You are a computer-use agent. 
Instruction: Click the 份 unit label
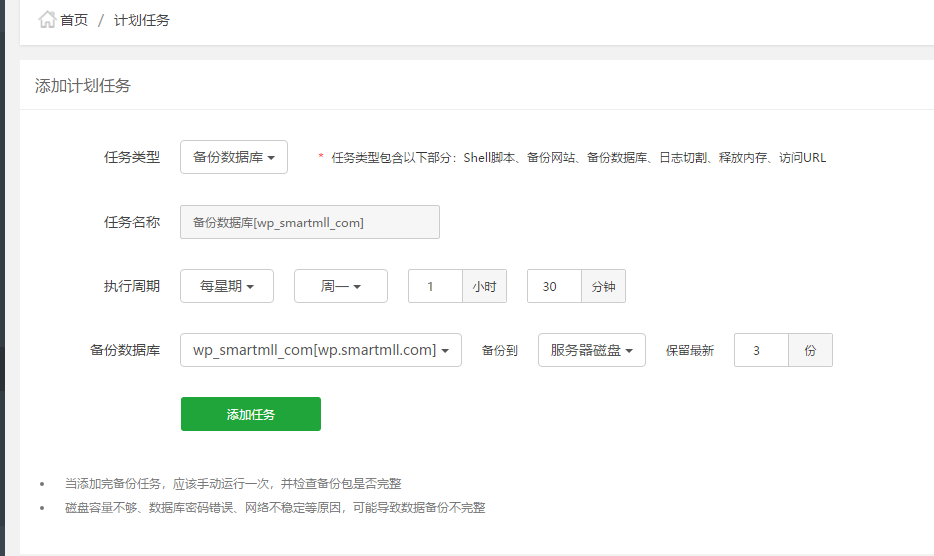(x=810, y=350)
